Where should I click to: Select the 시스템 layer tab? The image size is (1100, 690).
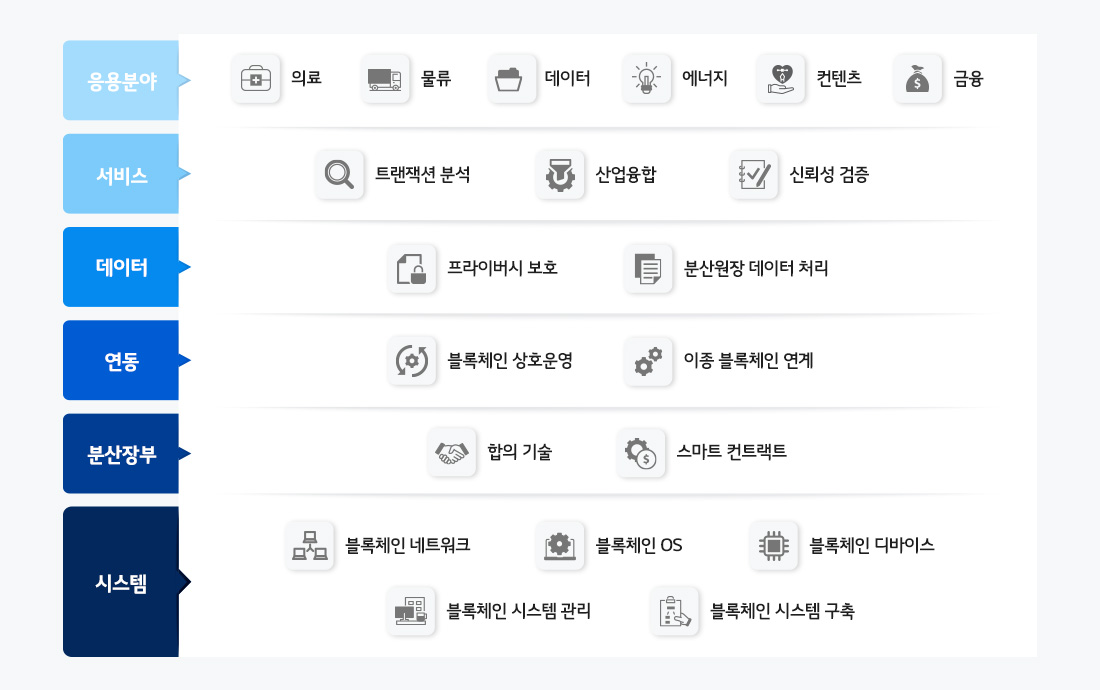point(120,582)
